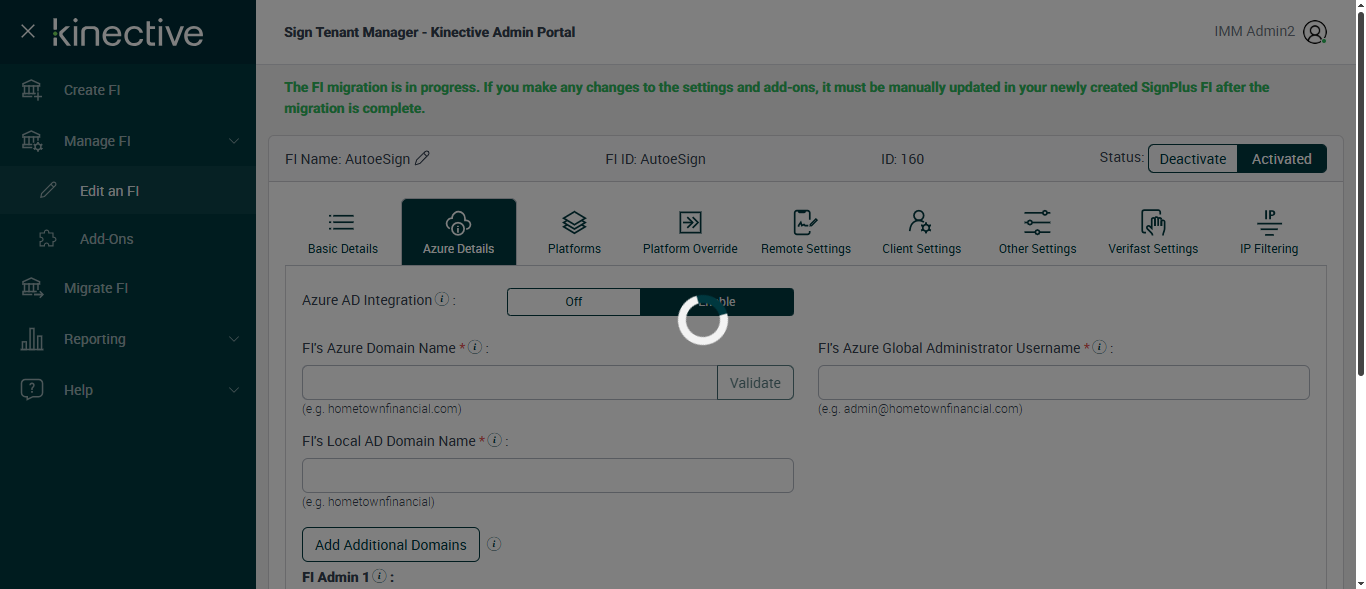Turn Azure AD Integration Off

click(x=574, y=302)
